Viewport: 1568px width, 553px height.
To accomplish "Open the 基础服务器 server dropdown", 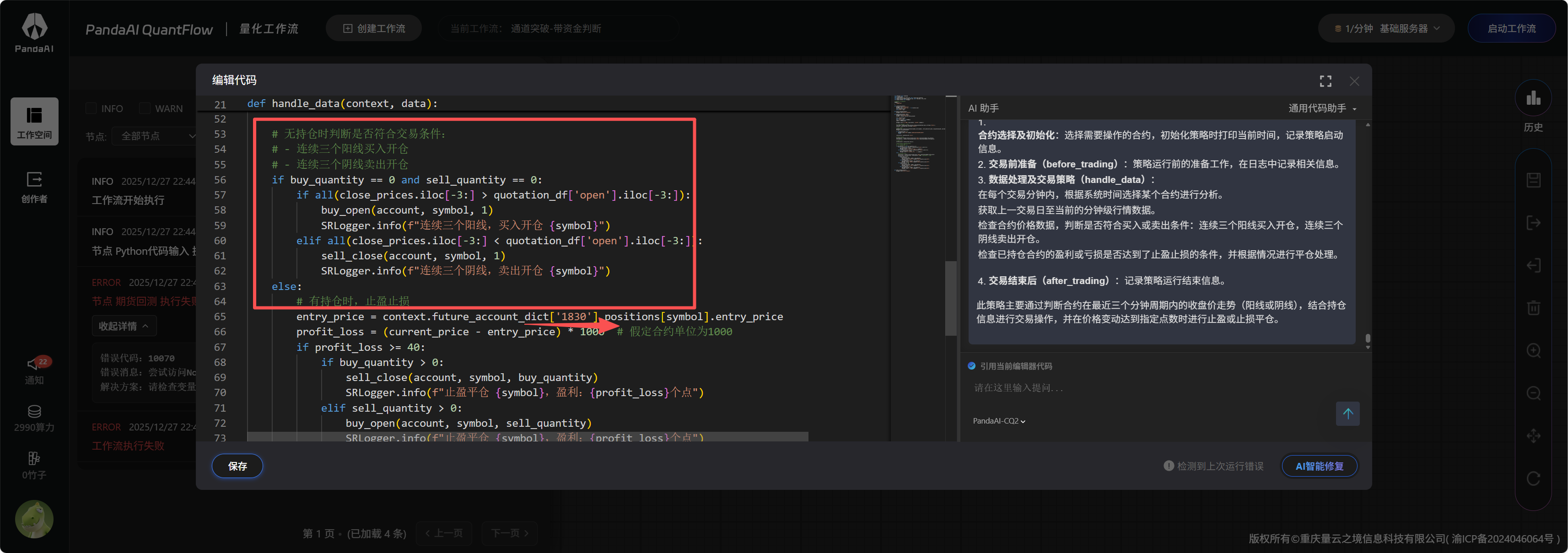I will tap(1409, 29).
